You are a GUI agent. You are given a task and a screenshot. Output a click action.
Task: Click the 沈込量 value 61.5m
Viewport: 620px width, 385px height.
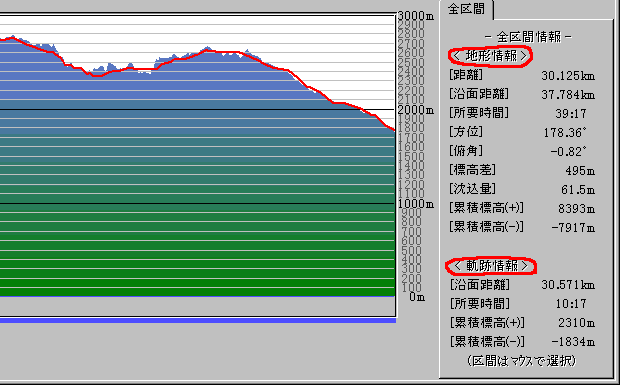coord(578,189)
